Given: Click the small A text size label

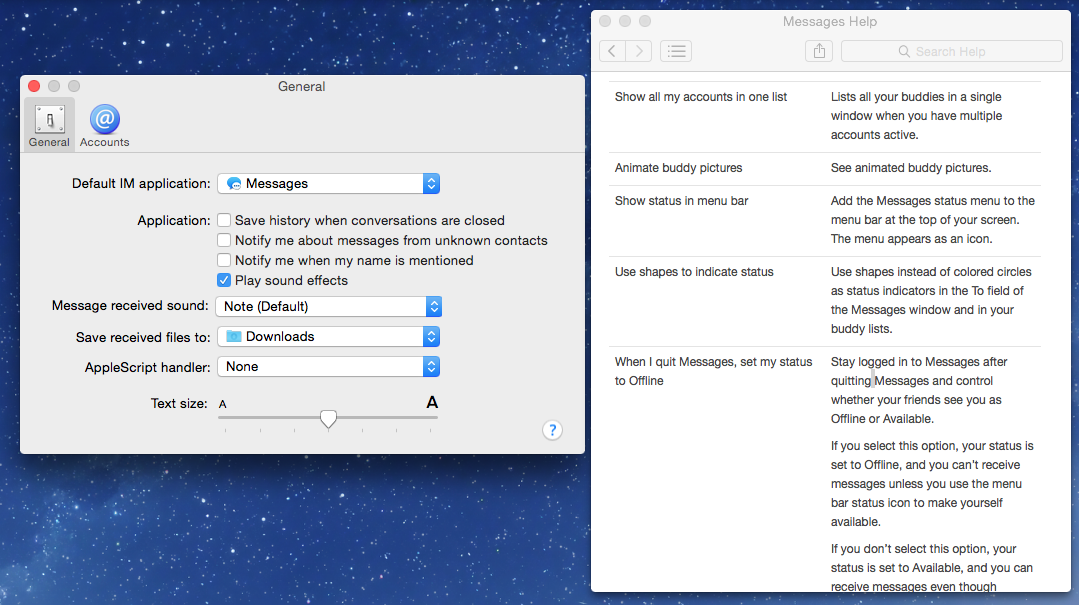Looking at the screenshot, I should [222, 404].
